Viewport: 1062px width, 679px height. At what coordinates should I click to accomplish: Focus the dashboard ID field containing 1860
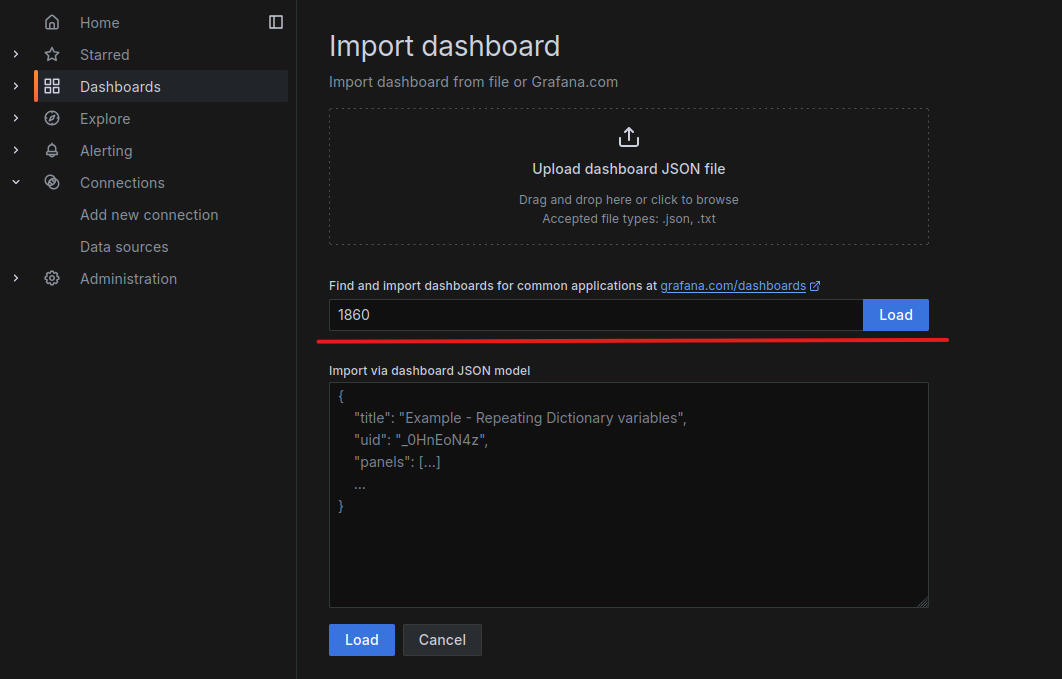595,315
